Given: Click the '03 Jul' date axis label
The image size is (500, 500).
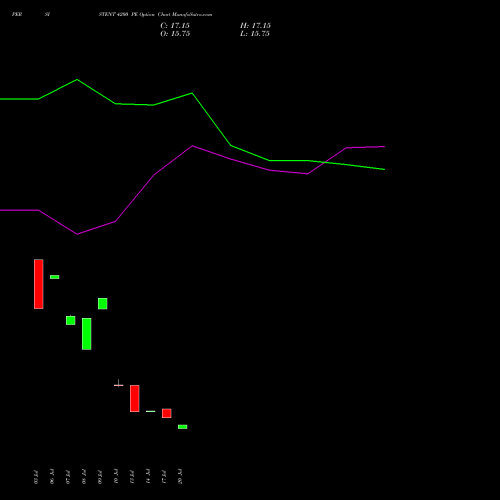Looking at the screenshot, I should (x=36, y=477).
